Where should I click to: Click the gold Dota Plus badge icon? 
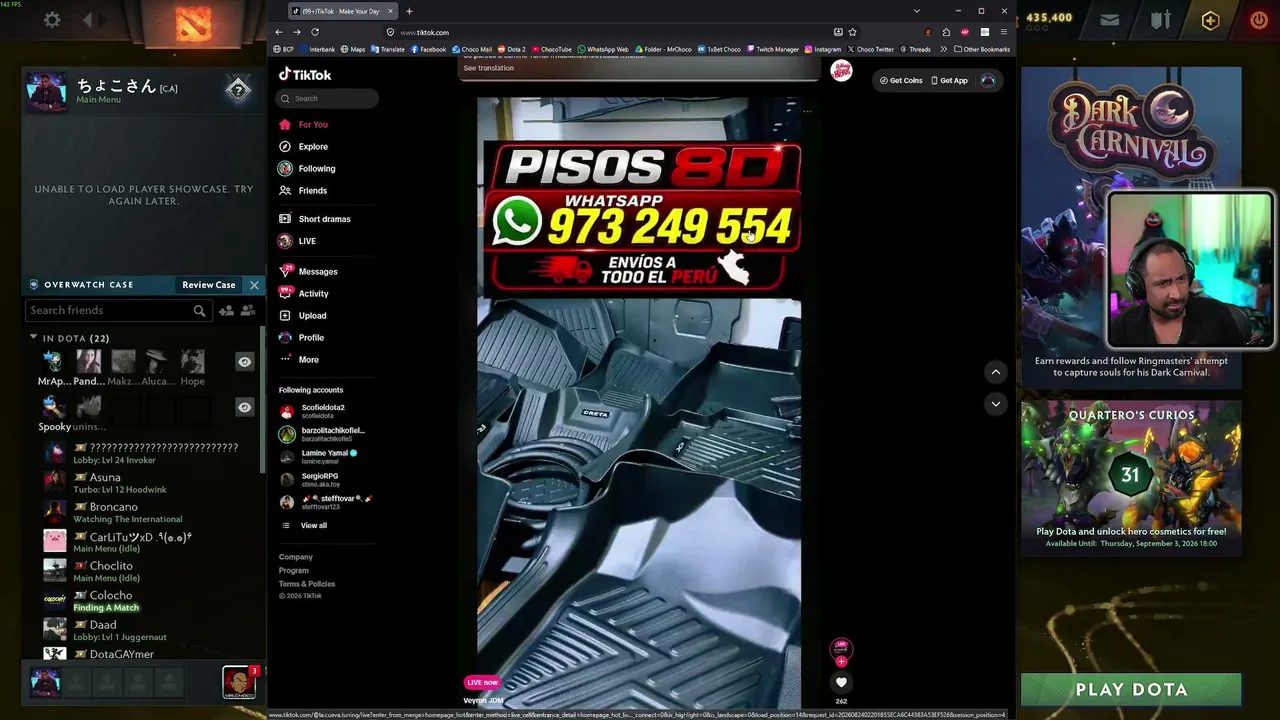click(1210, 20)
